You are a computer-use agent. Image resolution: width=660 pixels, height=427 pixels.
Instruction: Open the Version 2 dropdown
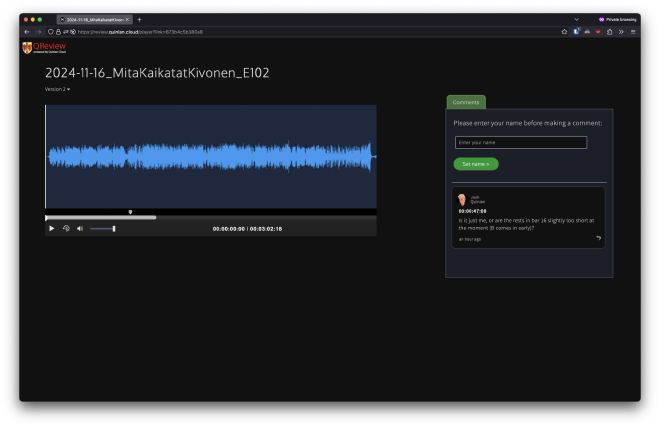(57, 89)
